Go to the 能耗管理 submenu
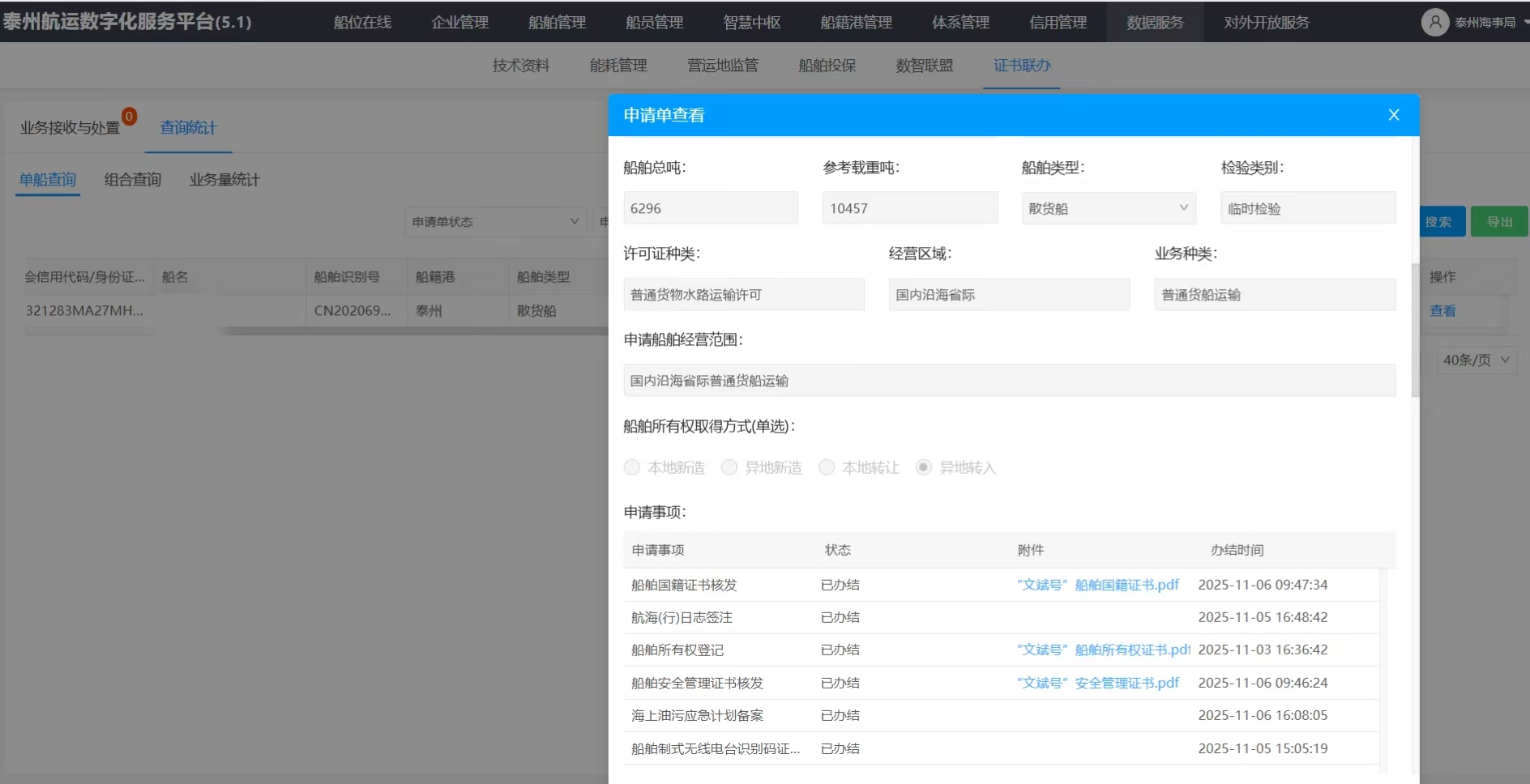The width and height of the screenshot is (1530, 784). (618, 66)
